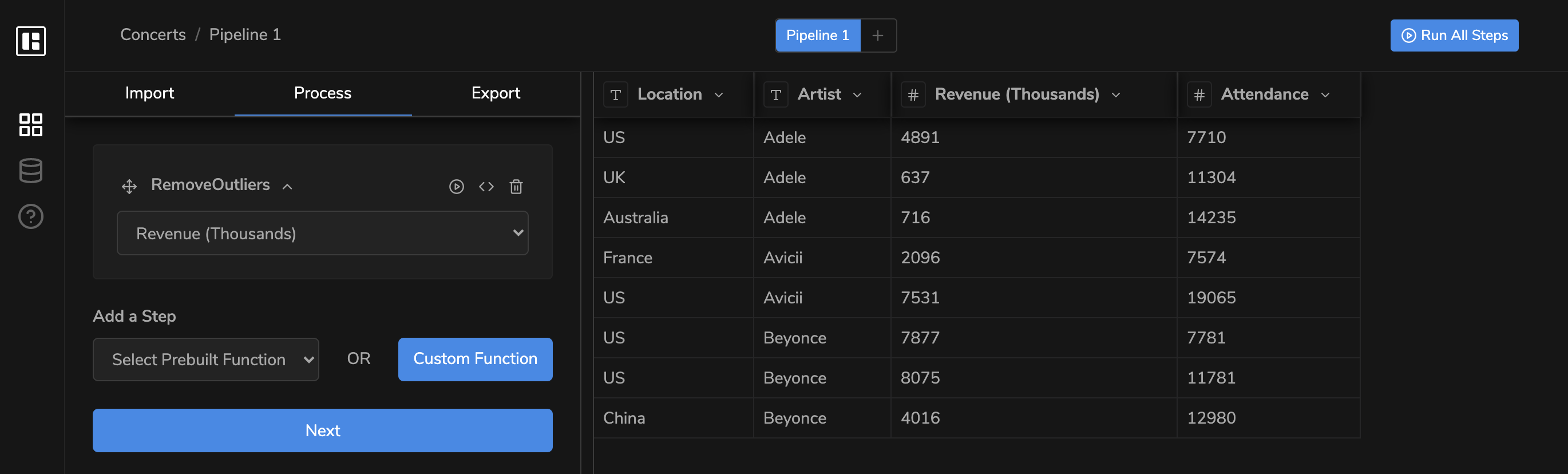Switch to the Export tab
The width and height of the screenshot is (1568, 474).
click(496, 93)
